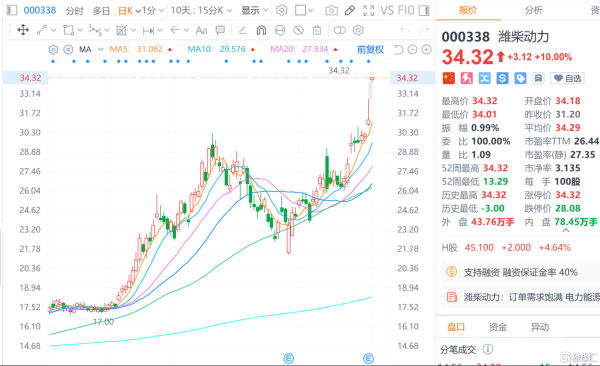The height and width of the screenshot is (366, 600).
Task: Click the pink lightning bolt icon
Action: click(x=466, y=78)
